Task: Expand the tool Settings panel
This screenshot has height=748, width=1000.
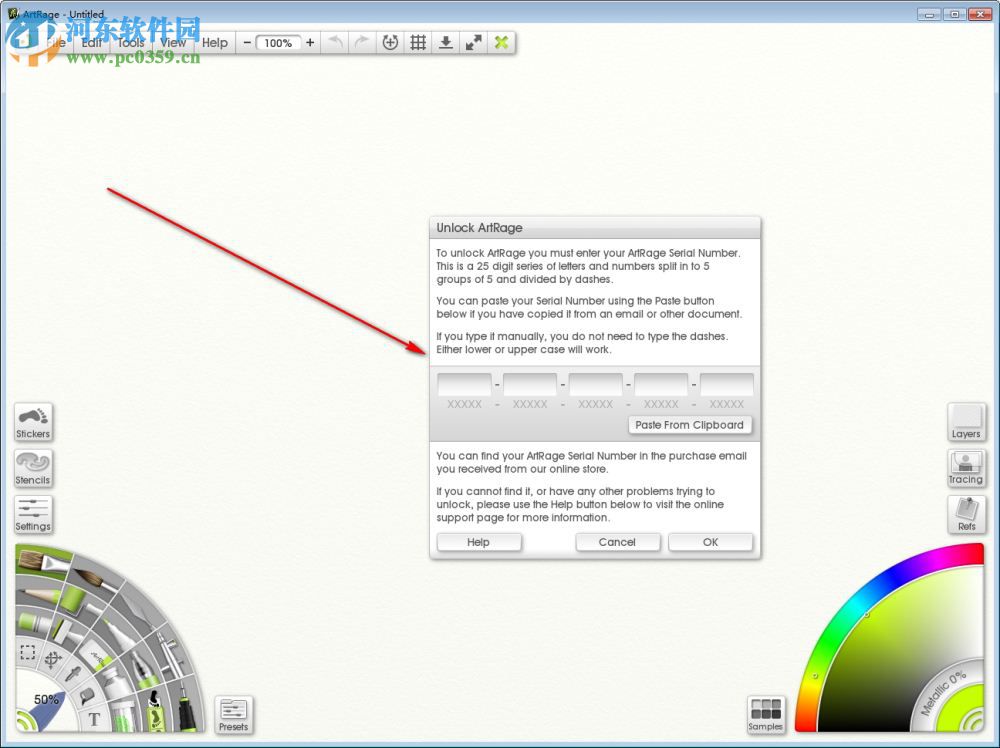Action: coord(33,514)
